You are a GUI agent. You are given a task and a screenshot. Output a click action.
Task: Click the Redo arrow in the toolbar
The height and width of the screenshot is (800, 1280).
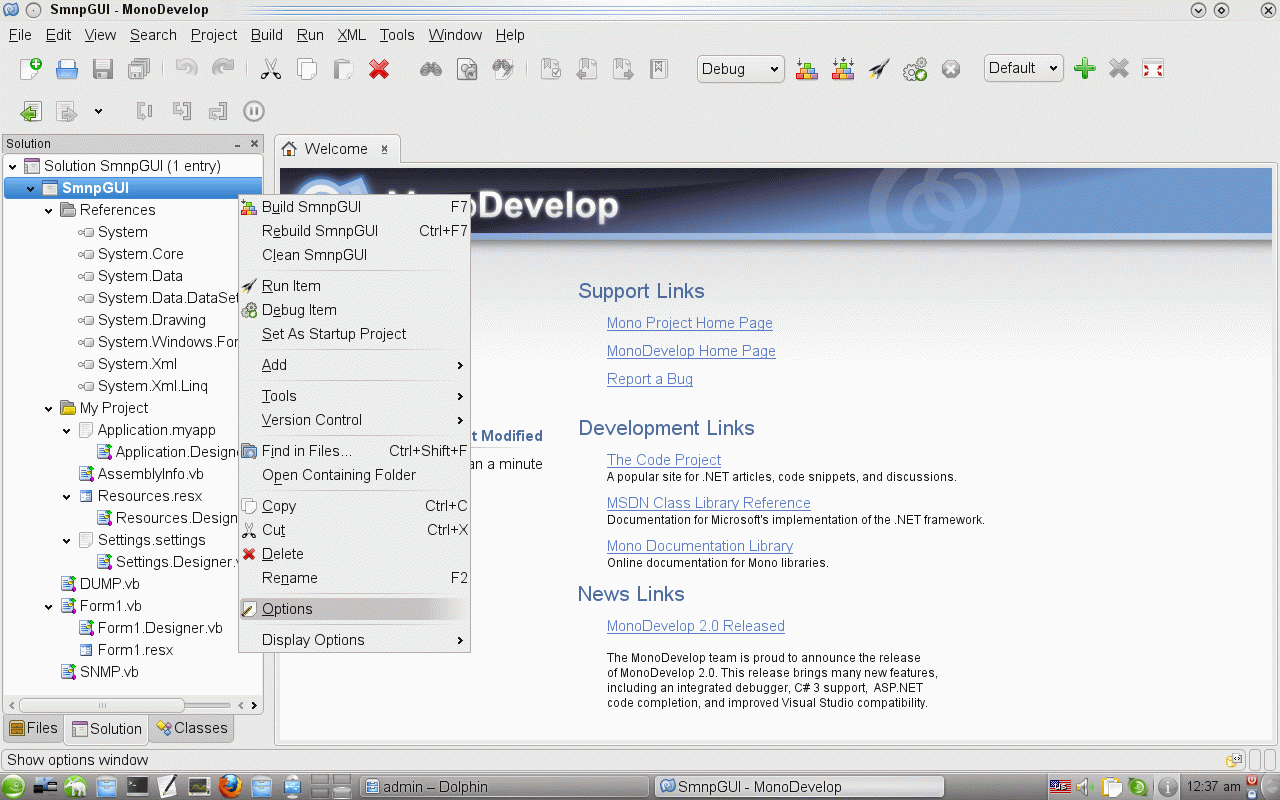pos(223,69)
